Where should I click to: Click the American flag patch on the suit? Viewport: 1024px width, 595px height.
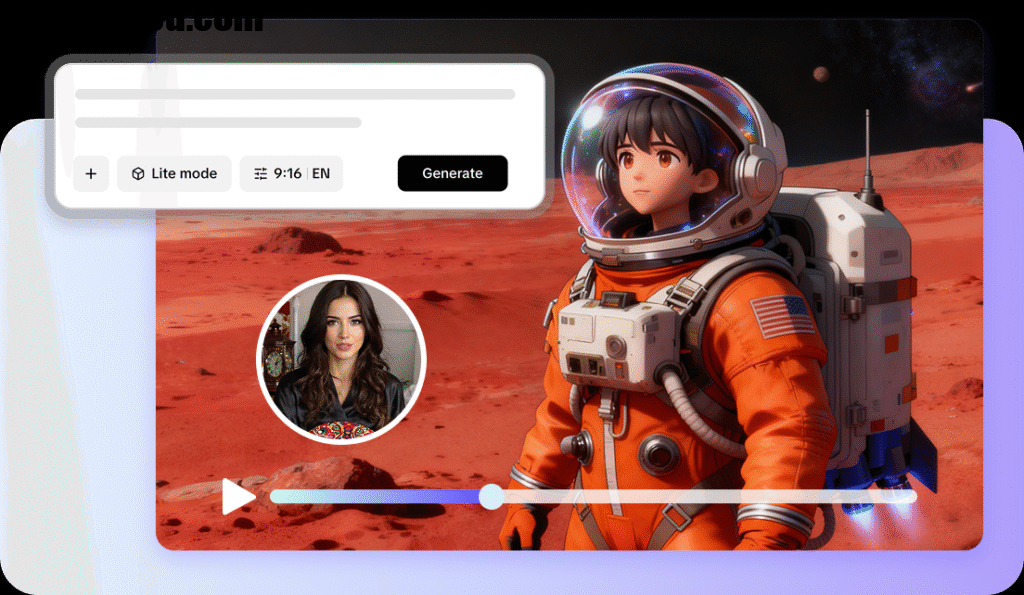pos(783,316)
